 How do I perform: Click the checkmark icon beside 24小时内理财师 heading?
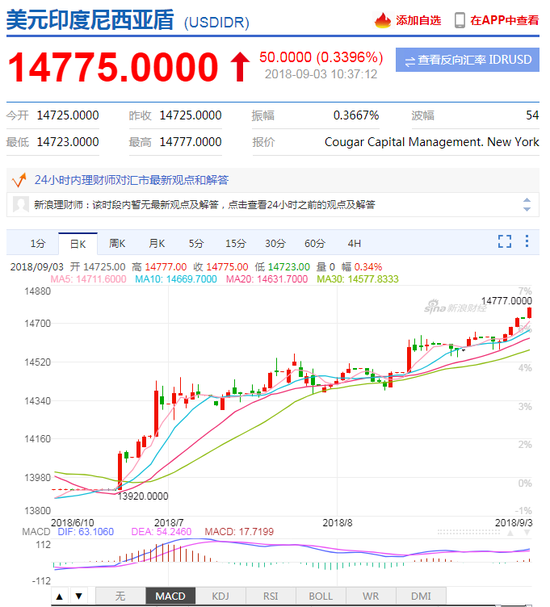click(x=19, y=180)
